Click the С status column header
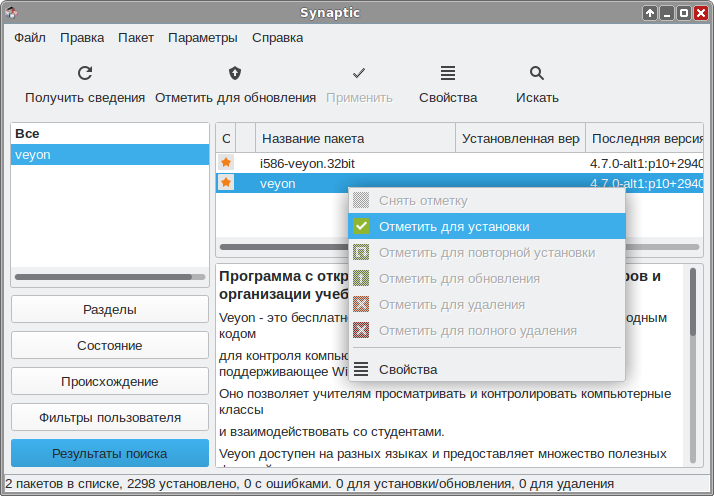 coord(226,138)
